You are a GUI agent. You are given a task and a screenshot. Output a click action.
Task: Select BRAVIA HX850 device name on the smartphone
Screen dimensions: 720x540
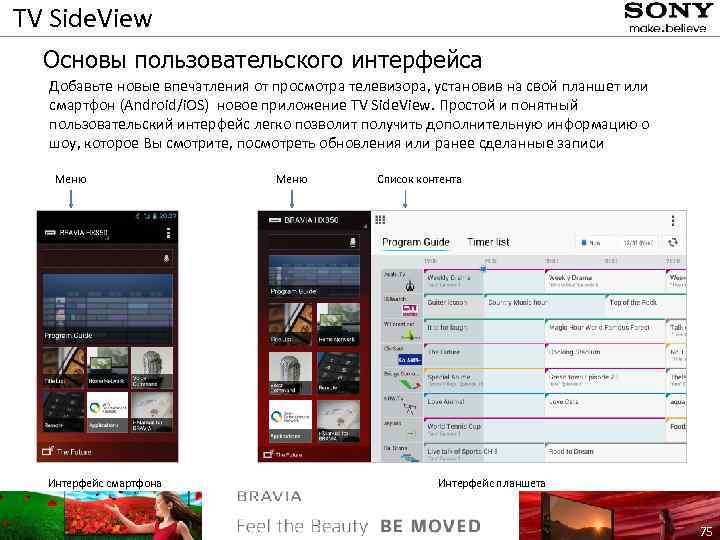[84, 233]
